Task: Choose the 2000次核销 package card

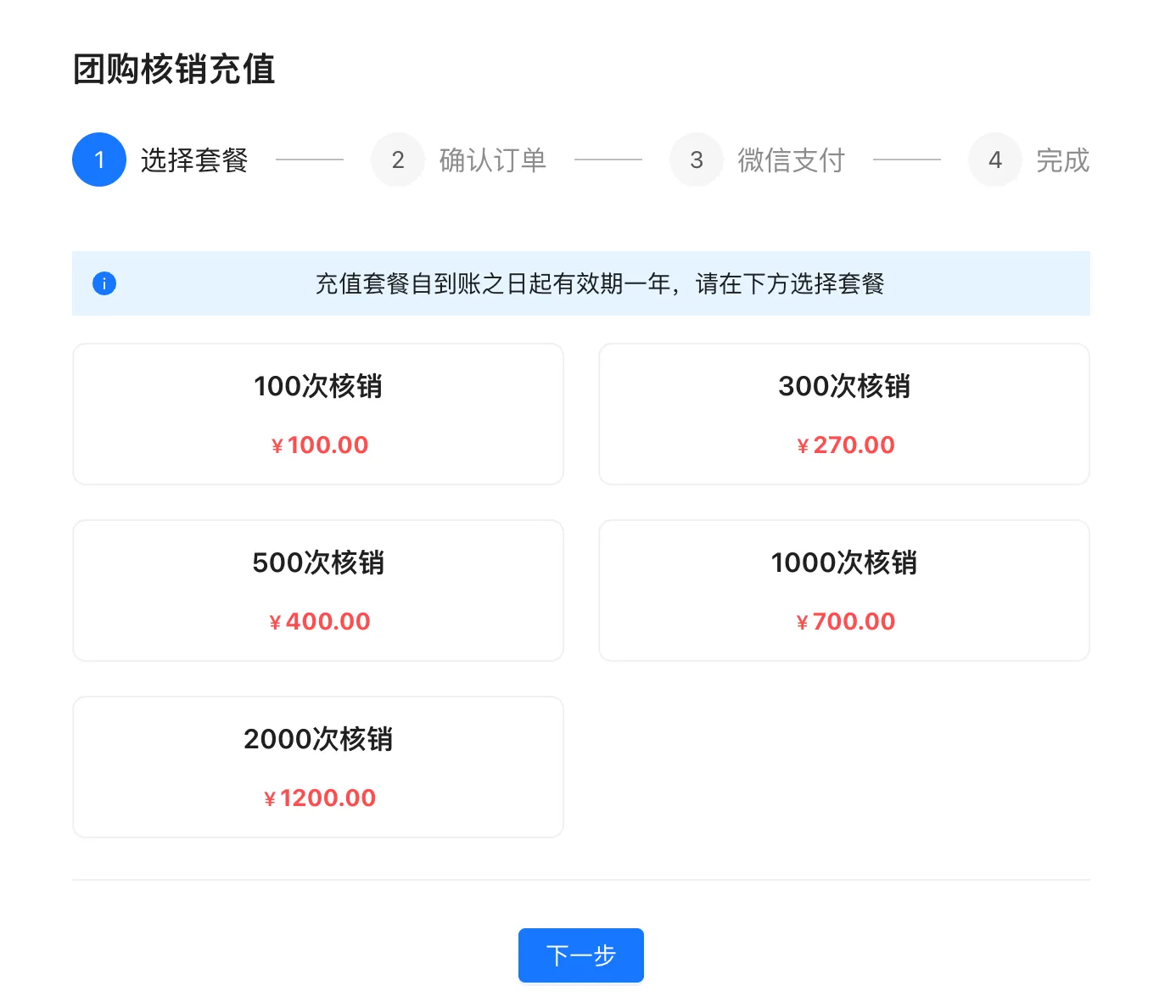Action: coord(318,767)
